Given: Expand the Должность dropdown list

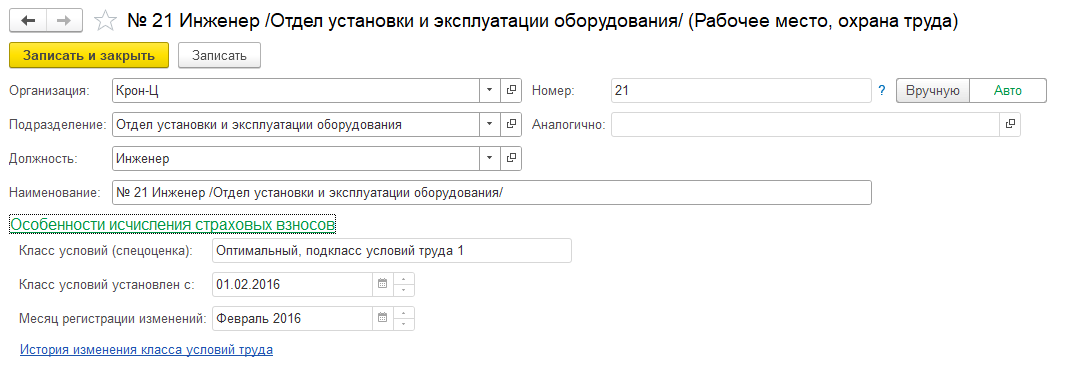Looking at the screenshot, I should pos(490,158).
